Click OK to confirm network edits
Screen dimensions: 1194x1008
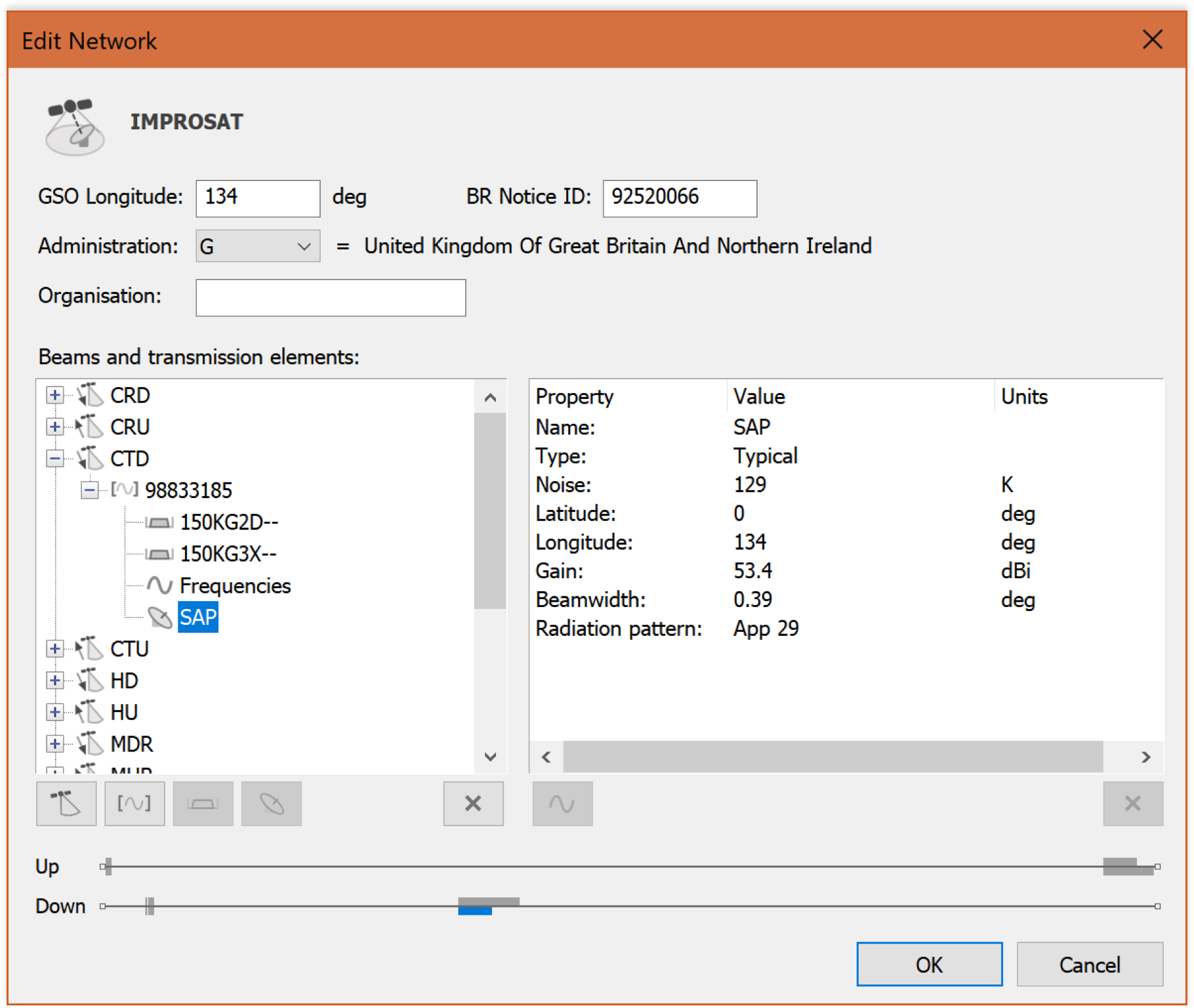929,964
